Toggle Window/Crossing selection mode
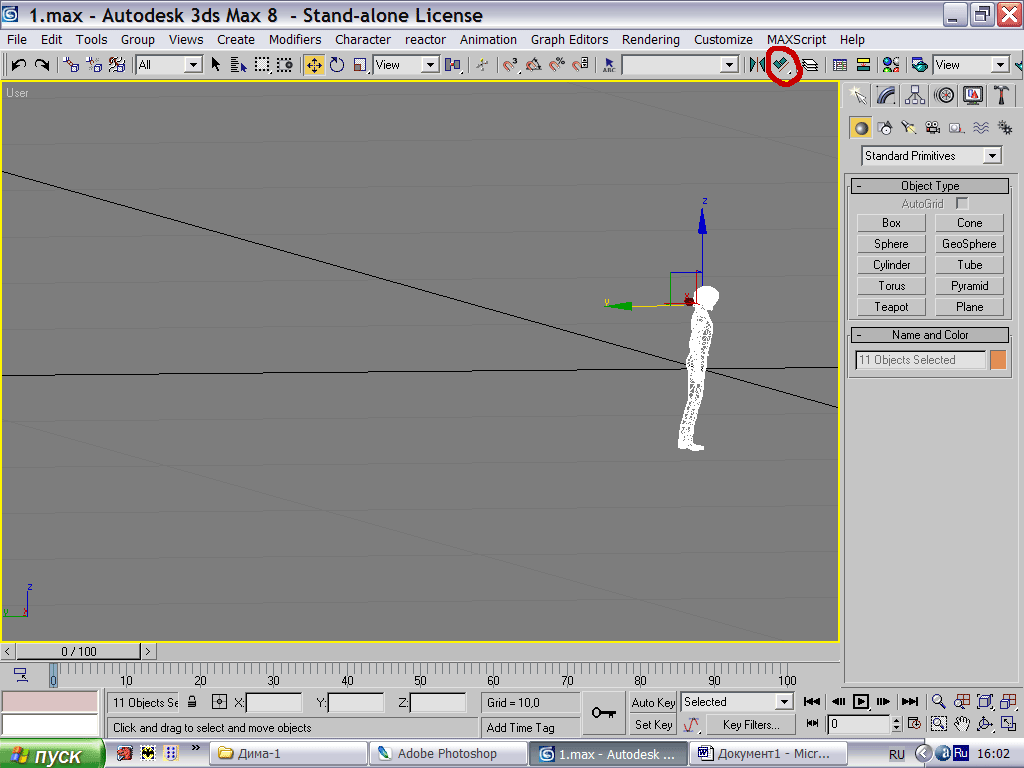 [x=285, y=65]
